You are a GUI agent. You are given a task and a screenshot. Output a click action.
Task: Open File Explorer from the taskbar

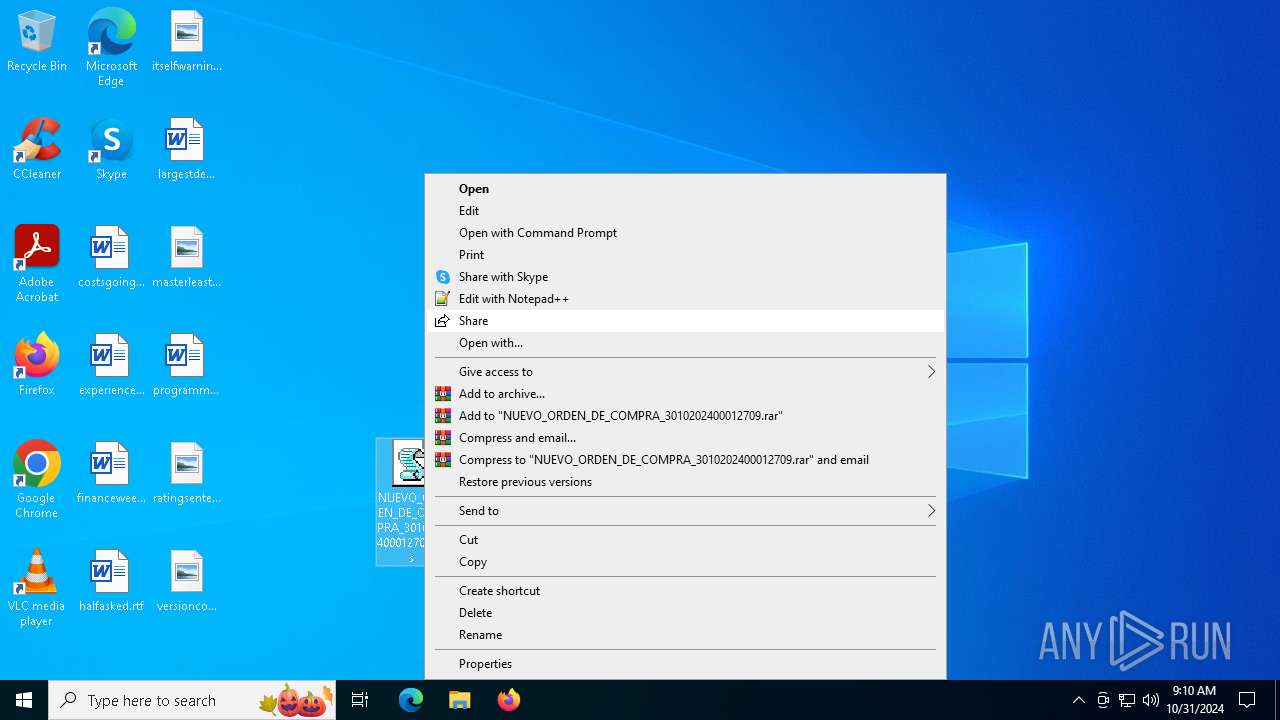(x=459, y=700)
